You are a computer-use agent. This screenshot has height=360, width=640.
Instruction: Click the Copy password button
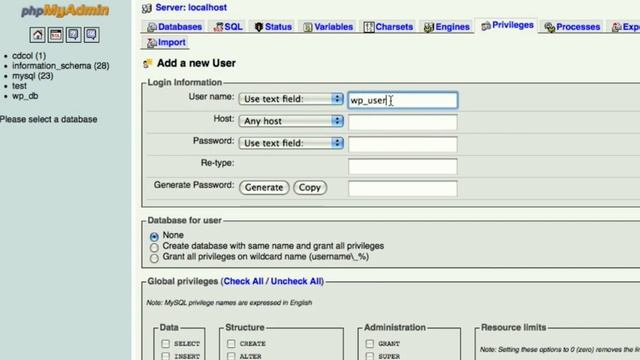point(310,187)
